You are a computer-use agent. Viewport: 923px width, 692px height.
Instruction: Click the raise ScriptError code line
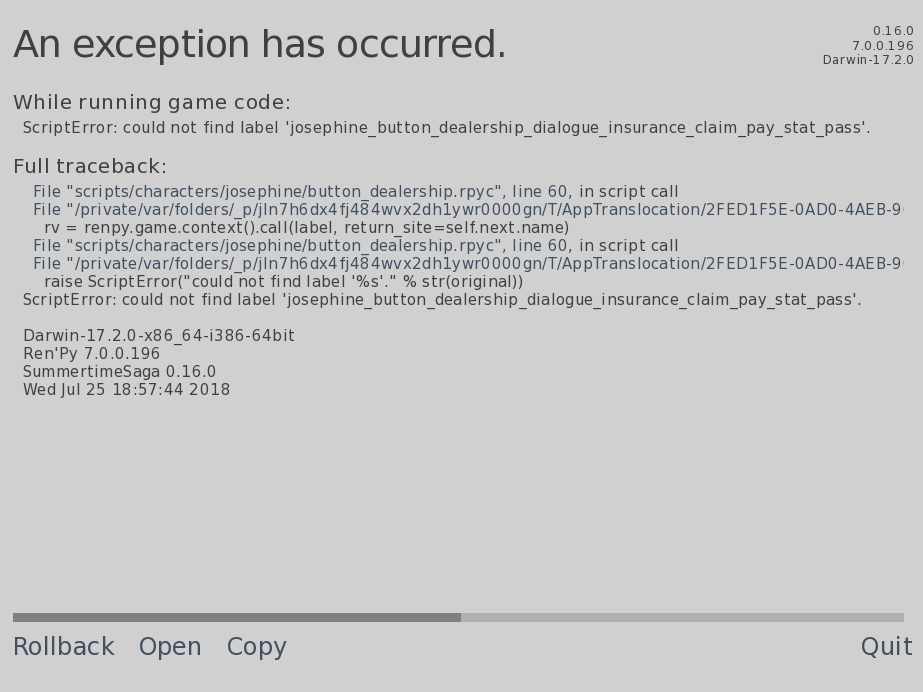(283, 282)
